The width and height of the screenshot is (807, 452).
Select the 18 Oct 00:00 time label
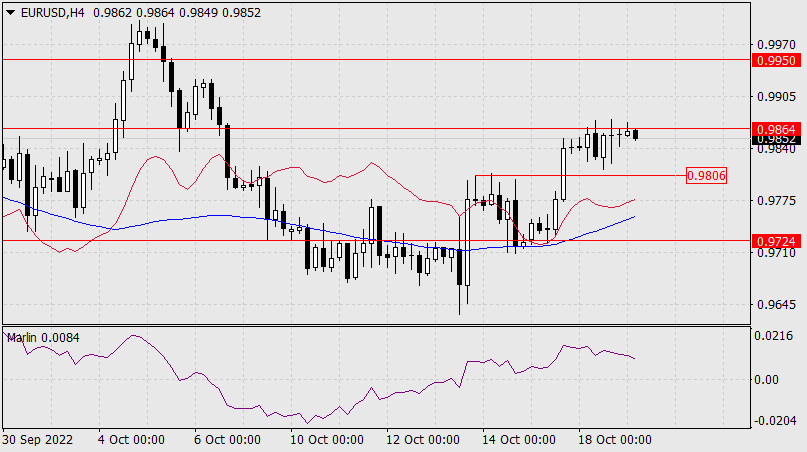[x=617, y=440]
